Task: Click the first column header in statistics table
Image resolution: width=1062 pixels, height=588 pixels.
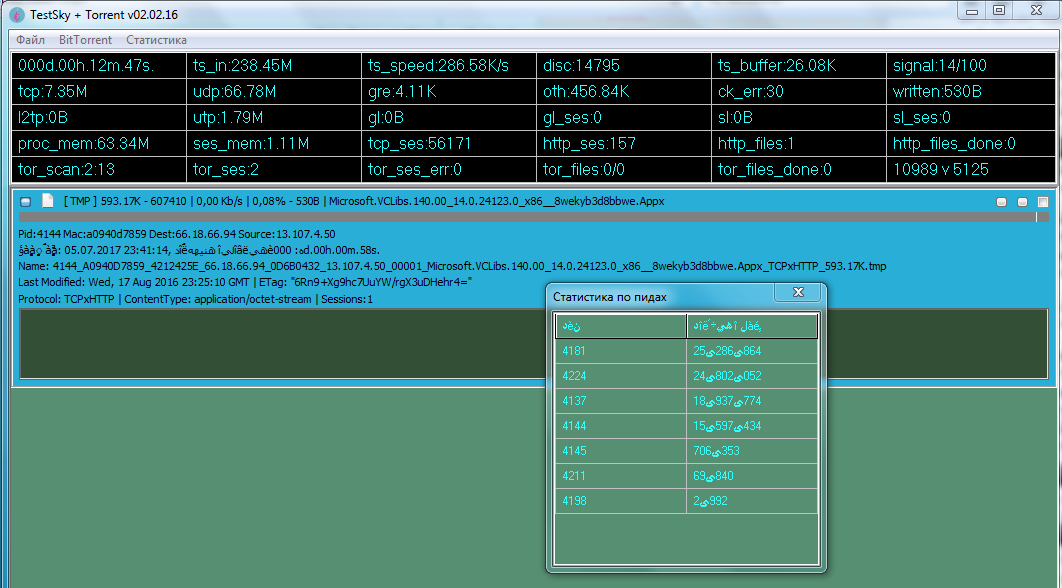Action: [620, 326]
